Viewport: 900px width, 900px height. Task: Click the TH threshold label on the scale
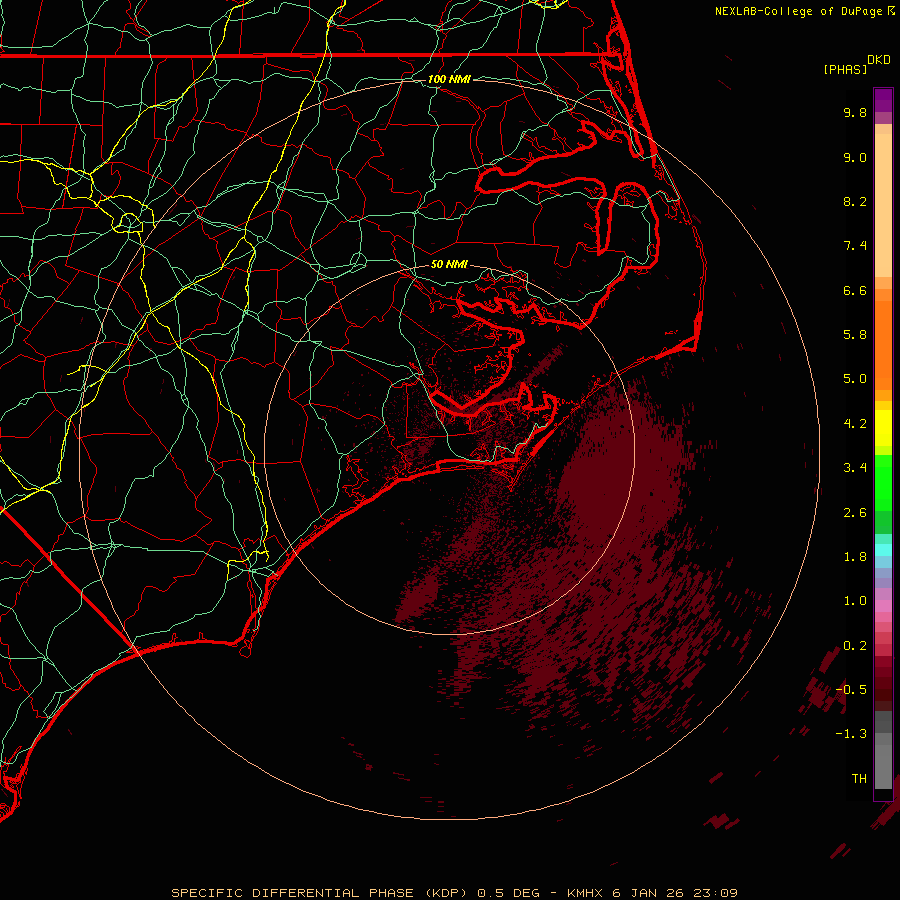[x=859, y=779]
